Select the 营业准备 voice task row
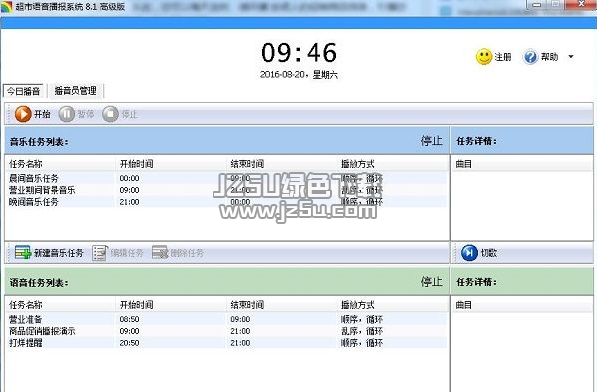The width and height of the screenshot is (597, 392). click(x=226, y=319)
